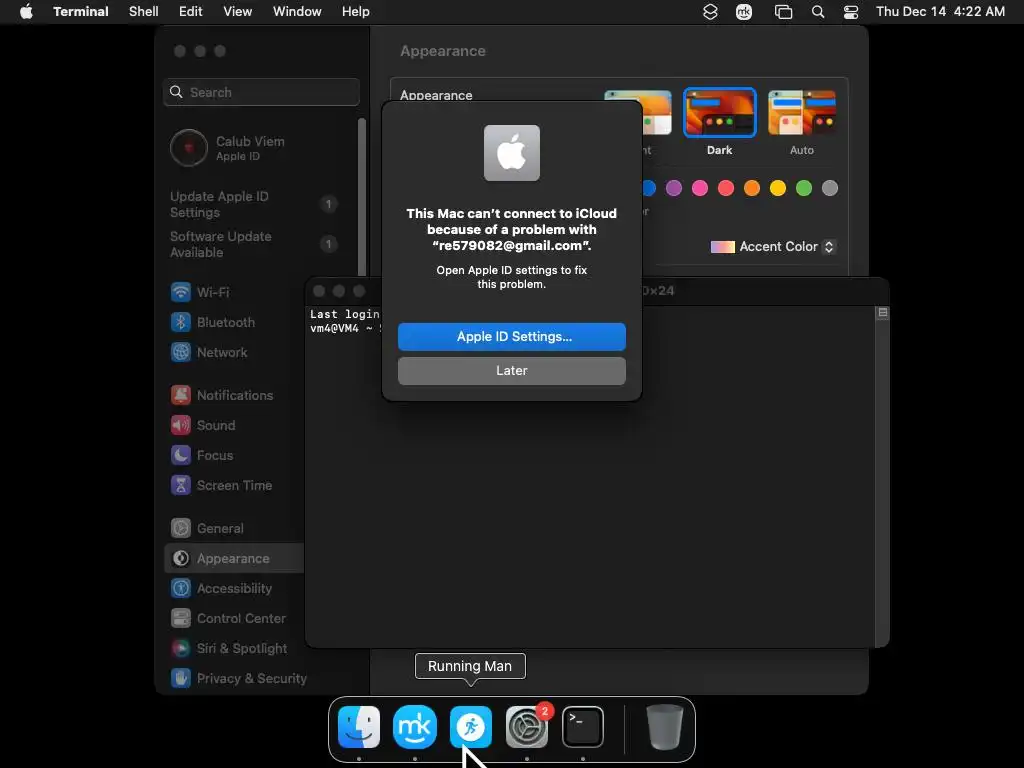Open General in the Settings sidebar

[233, 528]
